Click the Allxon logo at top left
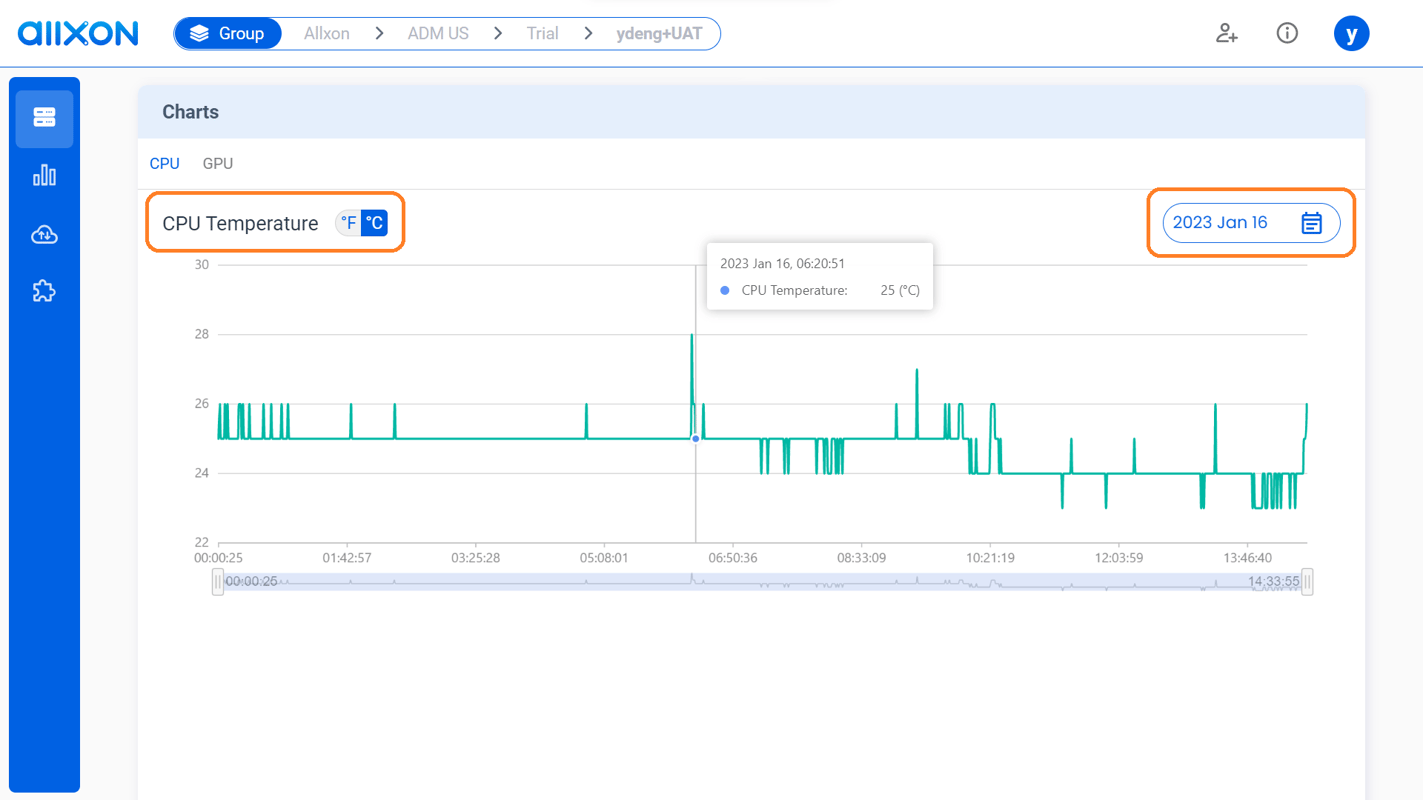This screenshot has height=800, width=1423. click(x=78, y=33)
